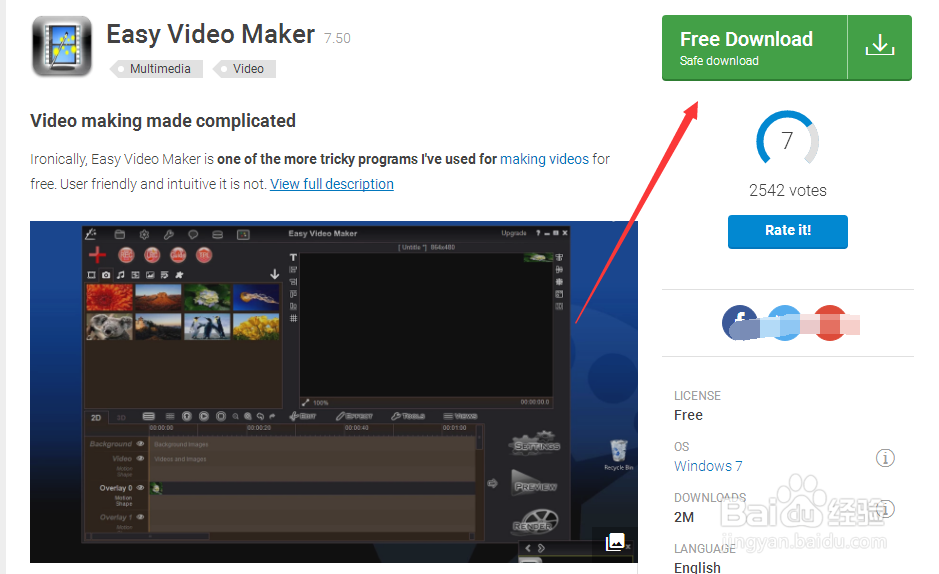The width and height of the screenshot is (939, 574).
Task: Click the zoom-in magnifier in the timeline toolbar
Action: click(x=248, y=416)
